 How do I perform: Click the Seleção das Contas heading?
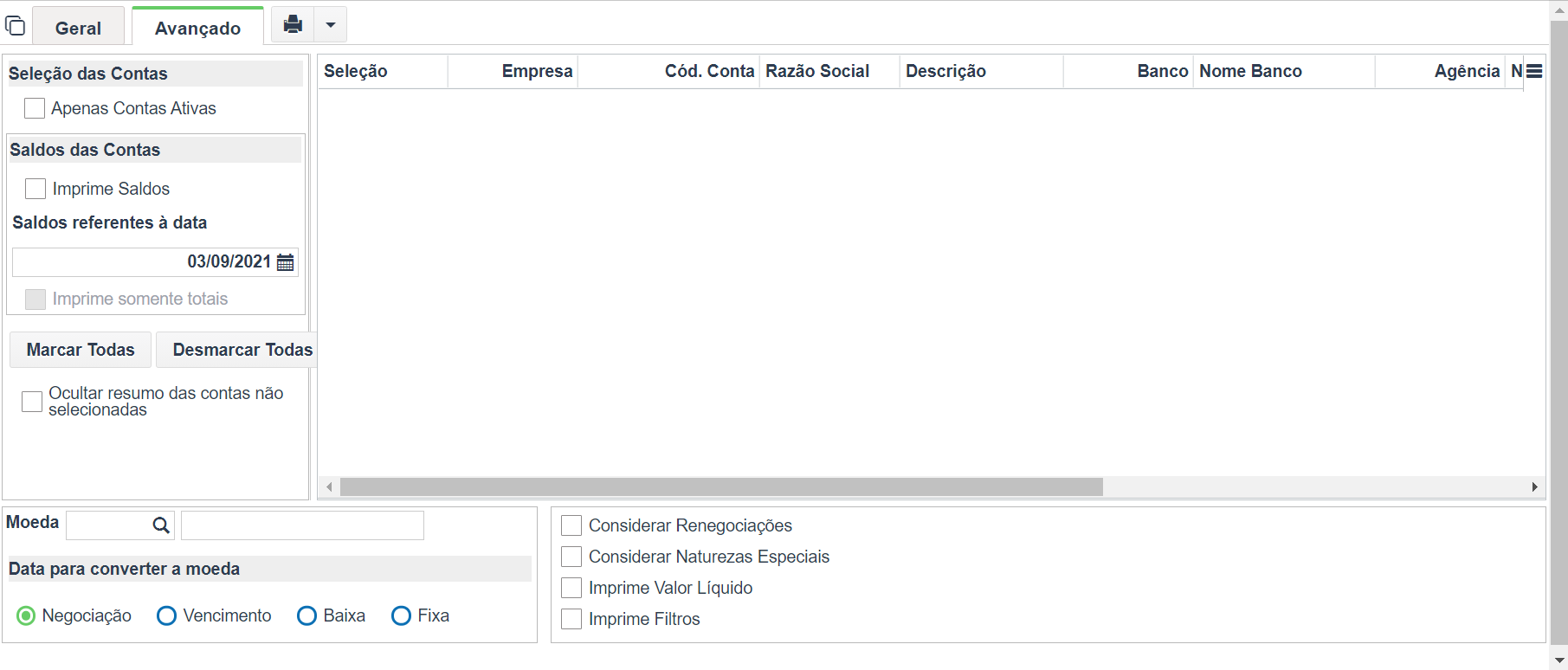tap(88, 74)
